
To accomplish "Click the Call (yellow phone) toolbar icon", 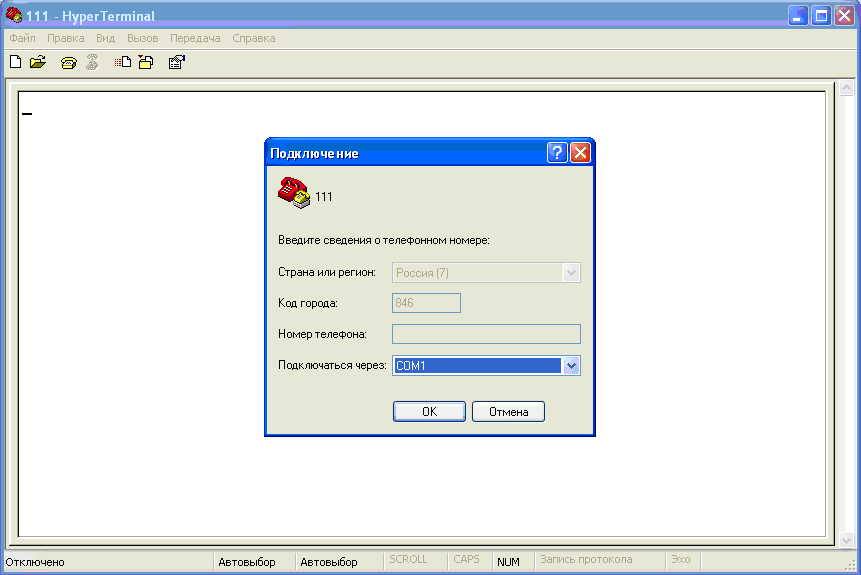I will point(69,63).
